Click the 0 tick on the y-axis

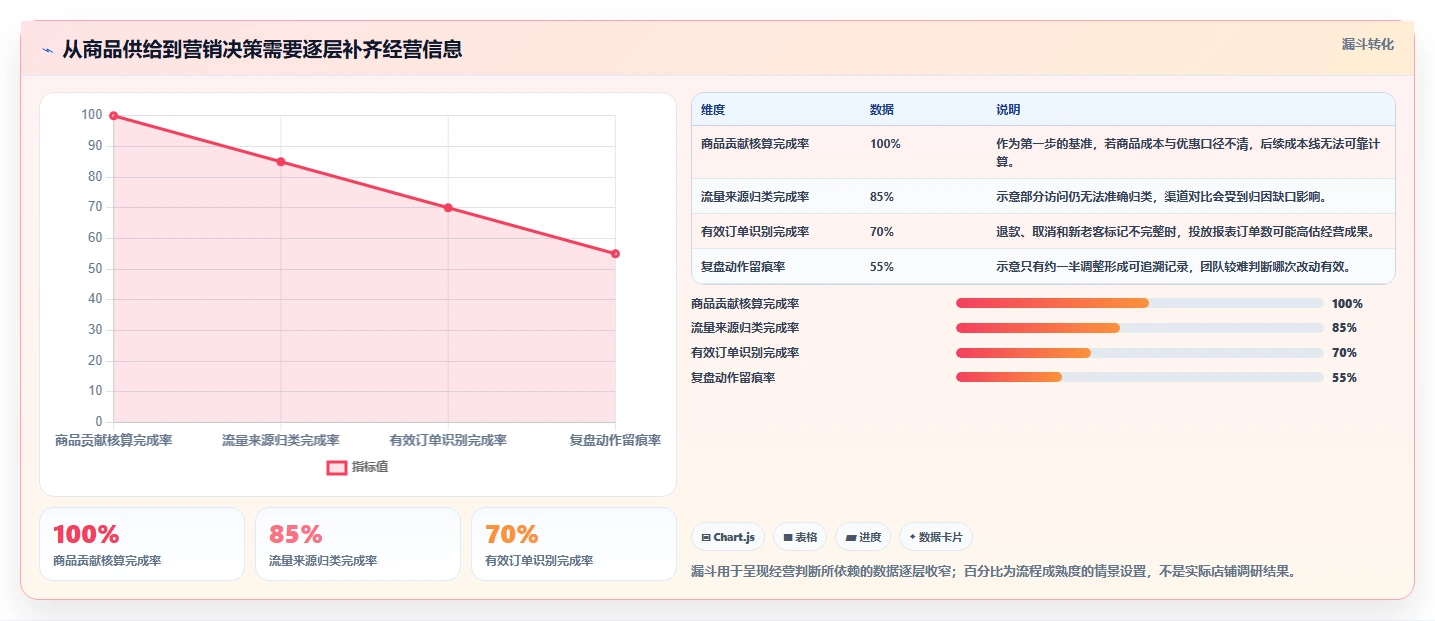(x=99, y=422)
